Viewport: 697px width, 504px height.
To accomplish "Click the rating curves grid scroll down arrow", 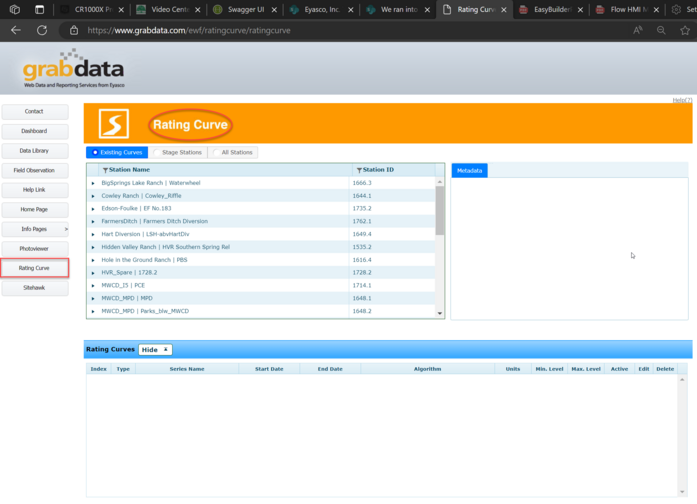I will tap(682, 492).
